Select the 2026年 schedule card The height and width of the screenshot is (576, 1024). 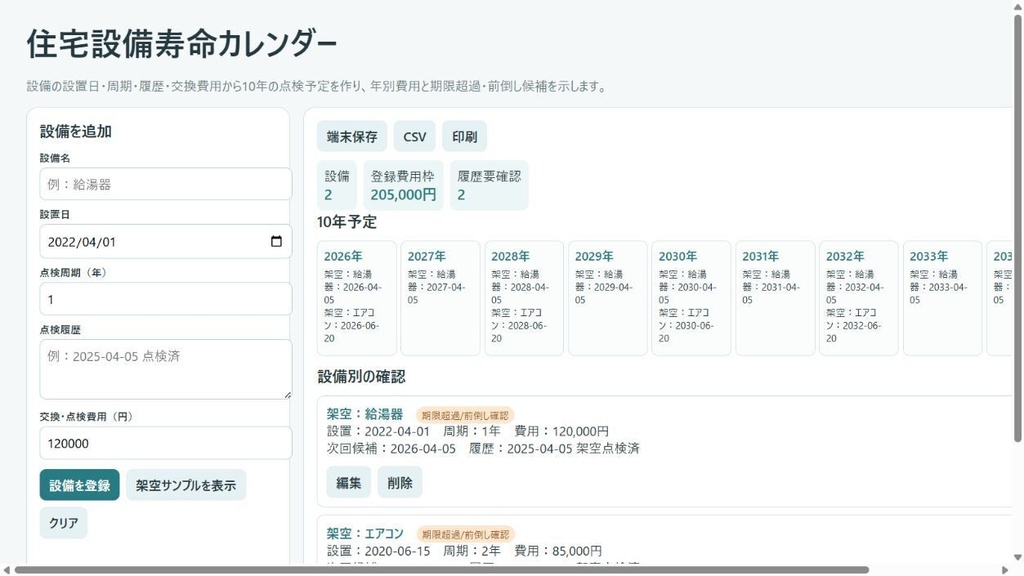(x=357, y=298)
